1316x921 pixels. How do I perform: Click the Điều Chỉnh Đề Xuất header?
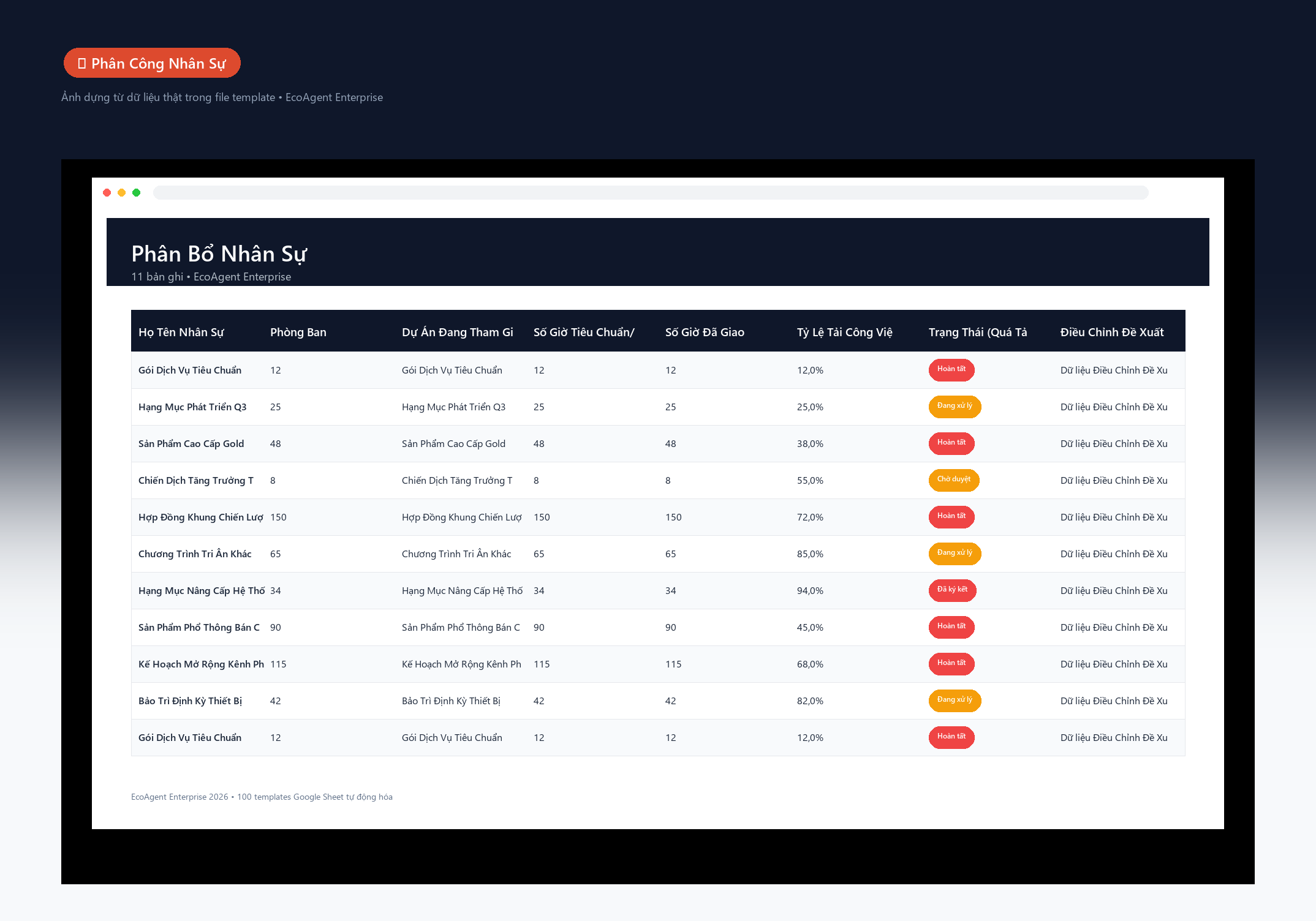tap(1112, 332)
